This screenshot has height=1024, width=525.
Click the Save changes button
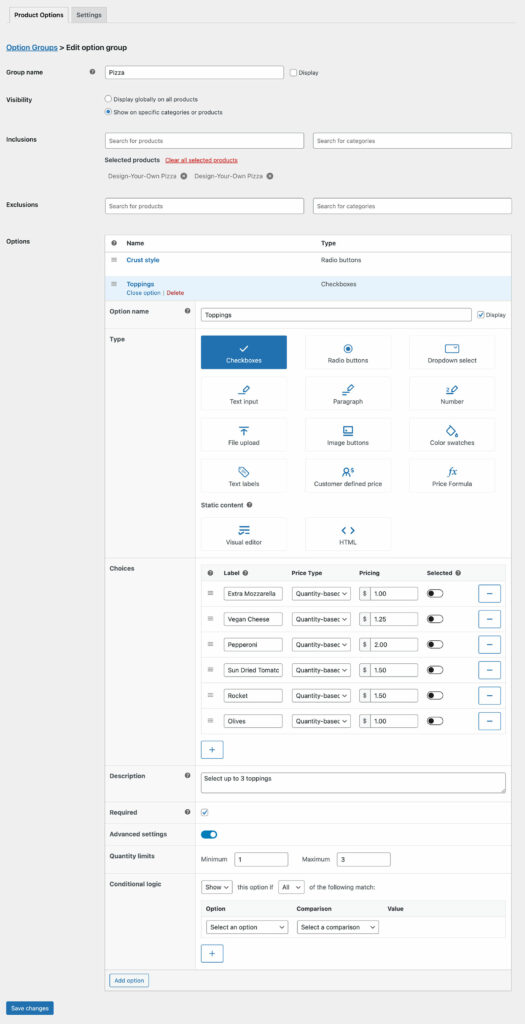pos(30,1008)
